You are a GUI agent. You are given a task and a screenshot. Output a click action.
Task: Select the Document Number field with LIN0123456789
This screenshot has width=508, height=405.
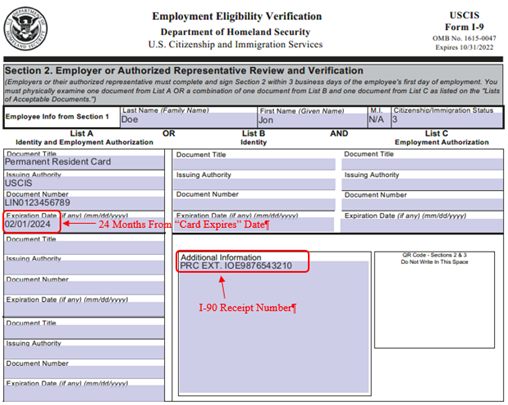pyautogui.click(x=84, y=203)
